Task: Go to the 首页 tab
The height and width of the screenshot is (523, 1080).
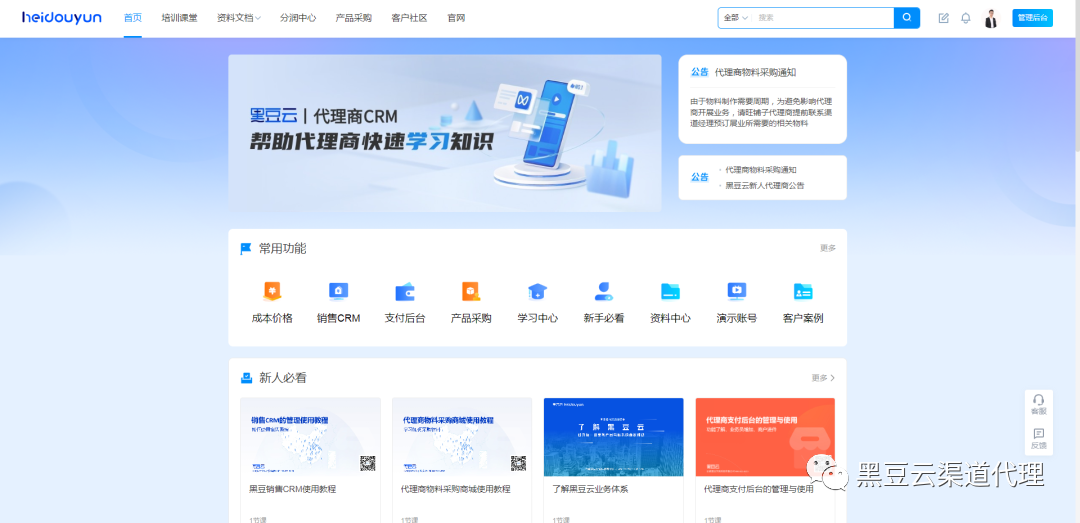Action: tap(133, 18)
